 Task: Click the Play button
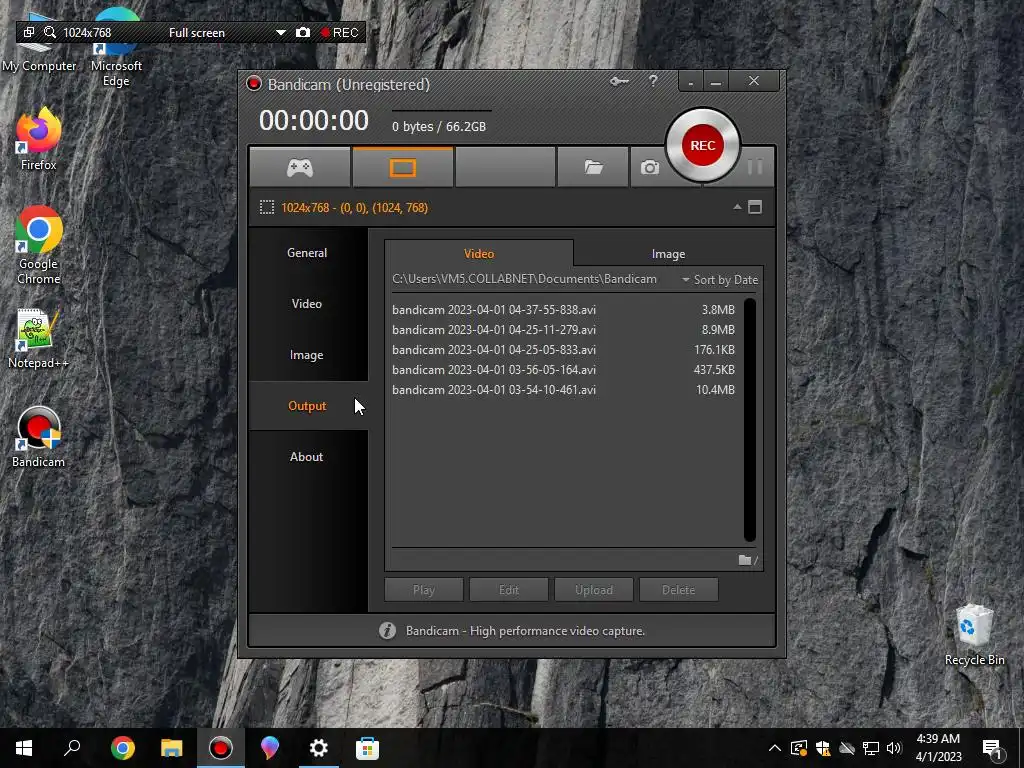[x=424, y=590]
